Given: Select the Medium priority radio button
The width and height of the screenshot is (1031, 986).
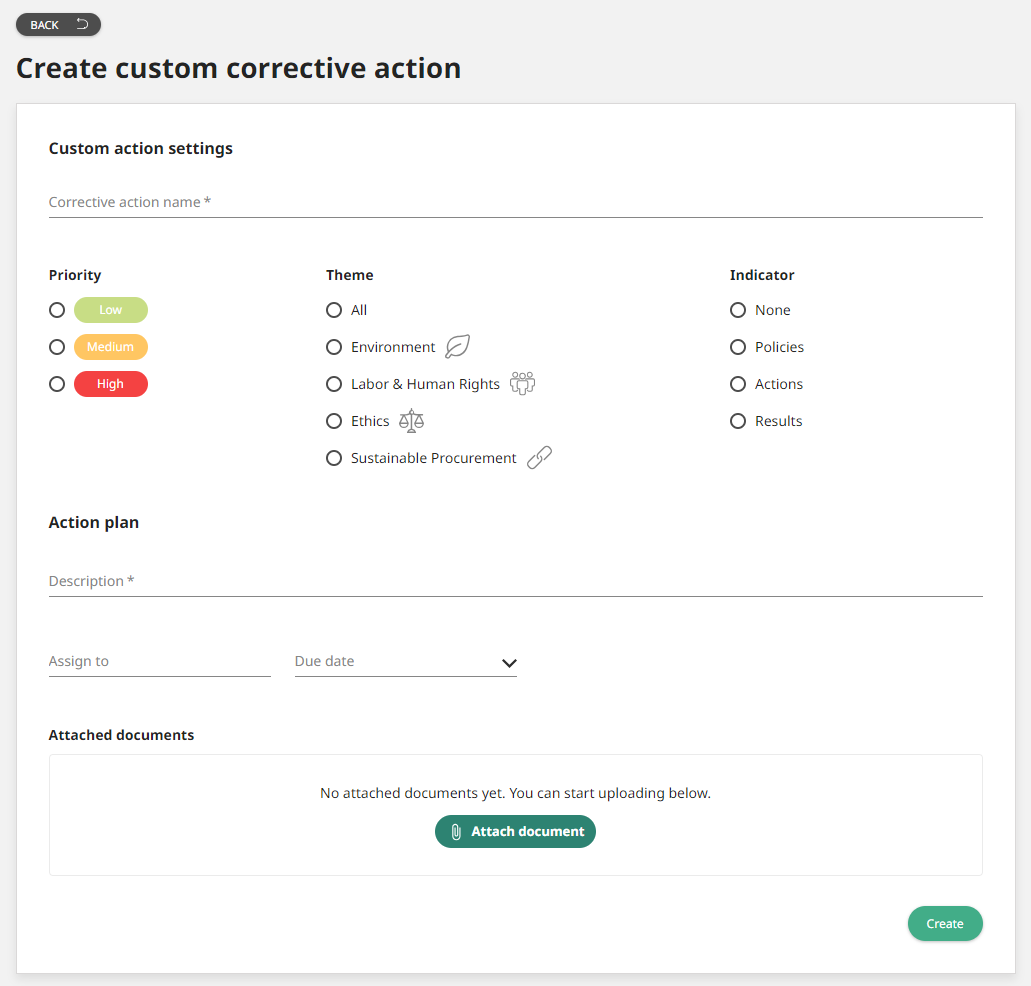Looking at the screenshot, I should click(57, 347).
